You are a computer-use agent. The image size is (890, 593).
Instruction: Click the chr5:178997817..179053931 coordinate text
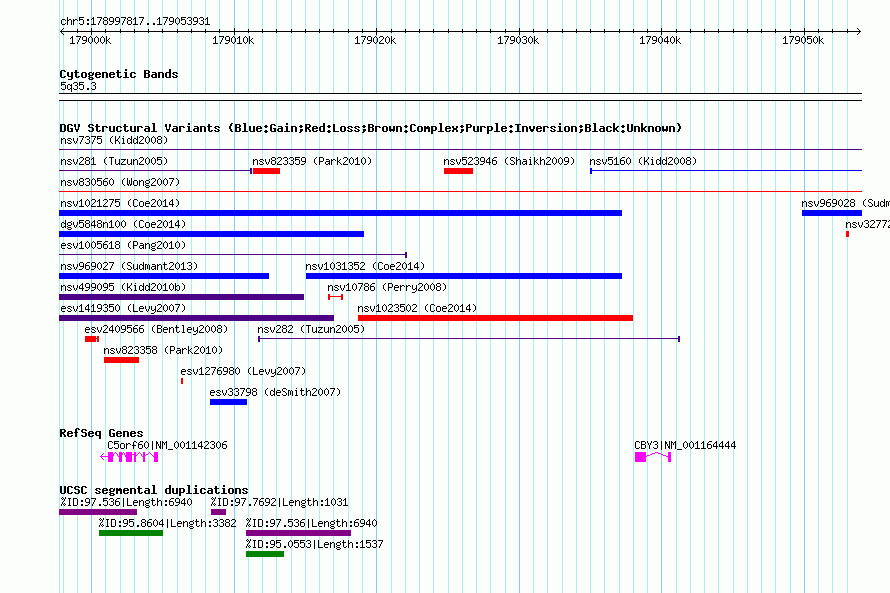[135, 22]
